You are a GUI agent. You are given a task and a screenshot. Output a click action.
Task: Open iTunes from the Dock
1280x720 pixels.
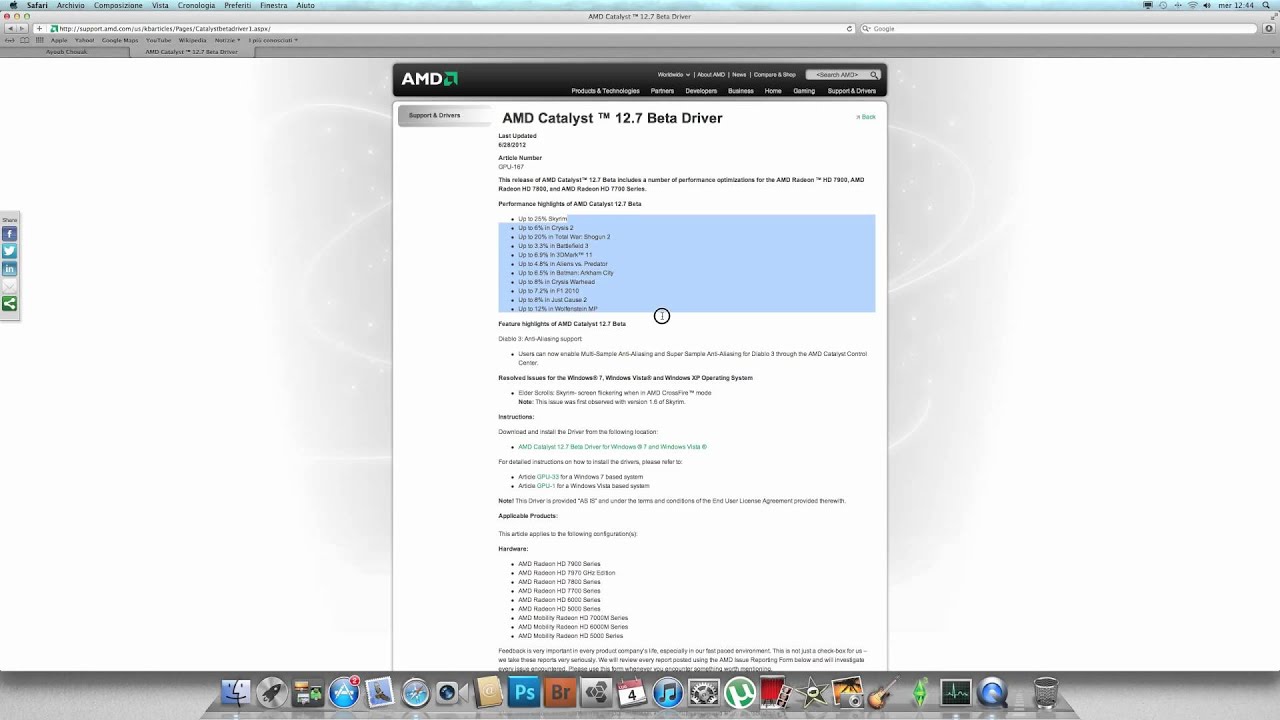click(x=668, y=692)
